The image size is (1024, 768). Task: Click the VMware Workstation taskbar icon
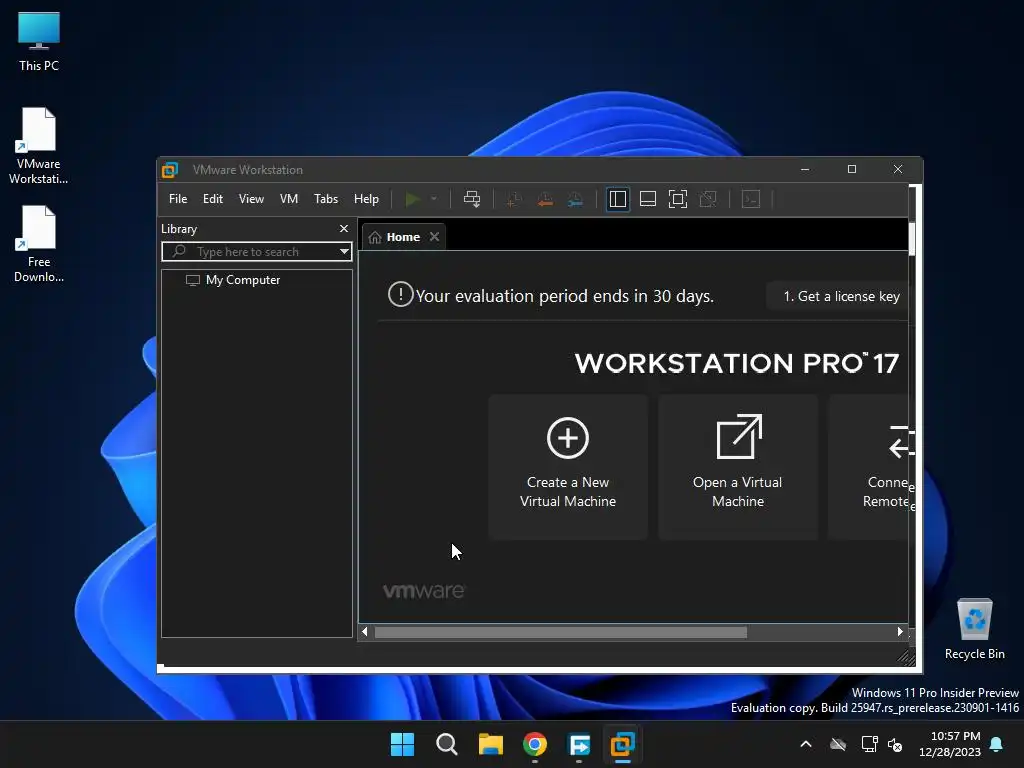click(x=622, y=744)
